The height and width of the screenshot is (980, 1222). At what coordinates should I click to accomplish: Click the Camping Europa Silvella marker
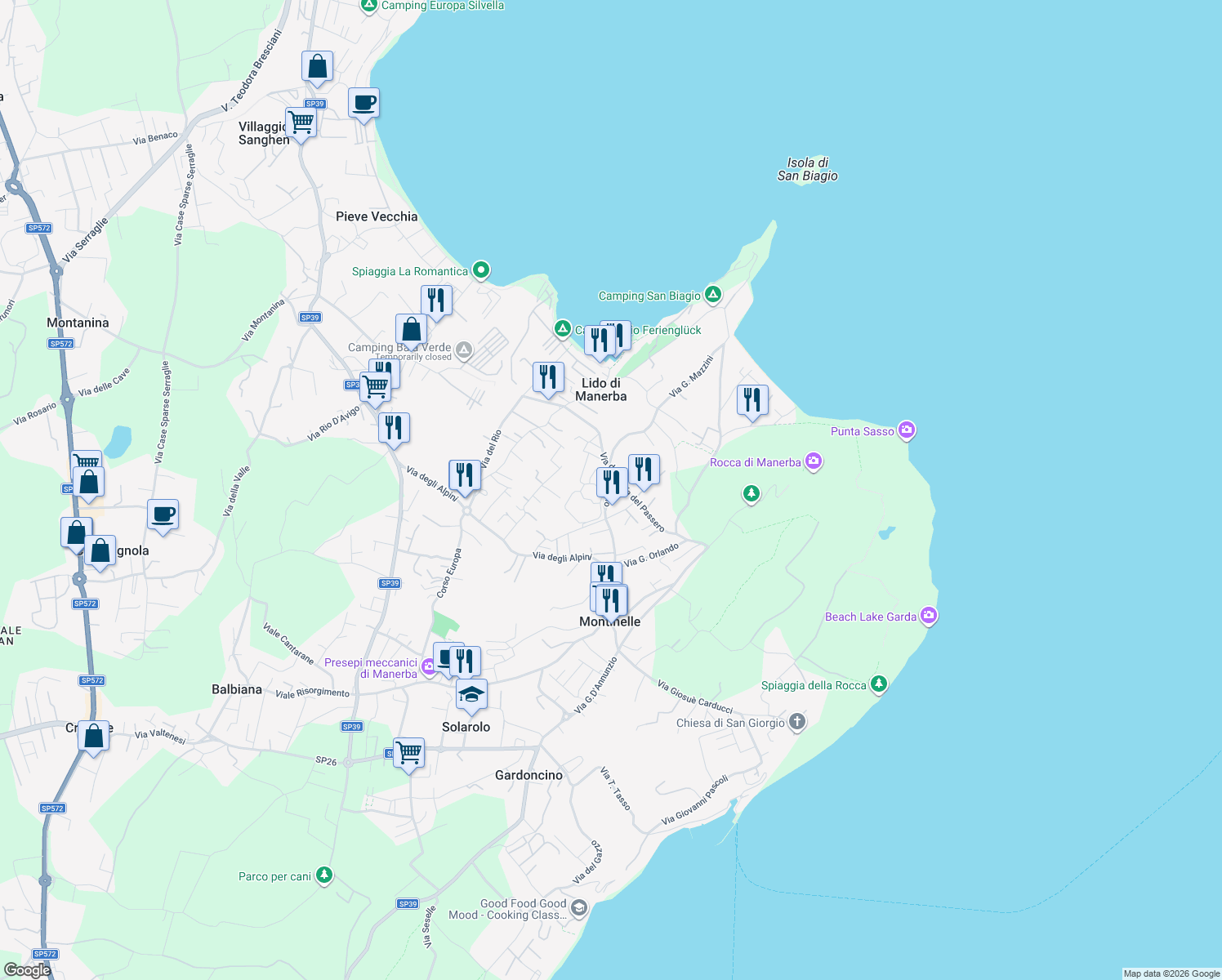pyautogui.click(x=368, y=5)
